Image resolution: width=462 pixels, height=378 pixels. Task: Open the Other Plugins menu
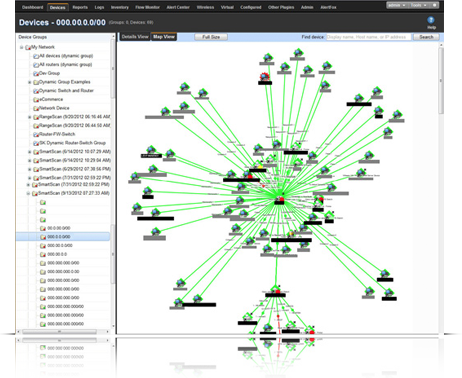(x=281, y=7)
